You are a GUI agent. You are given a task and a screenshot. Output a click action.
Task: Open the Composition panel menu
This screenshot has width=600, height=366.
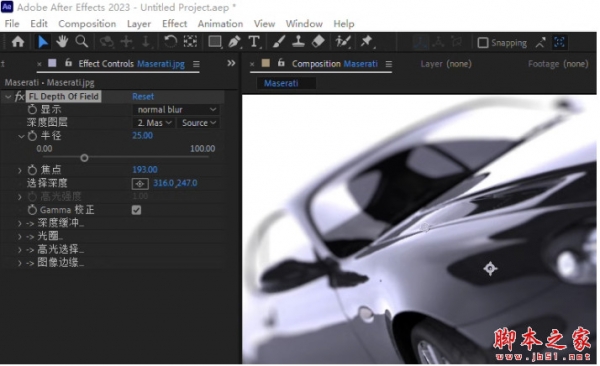coord(389,64)
